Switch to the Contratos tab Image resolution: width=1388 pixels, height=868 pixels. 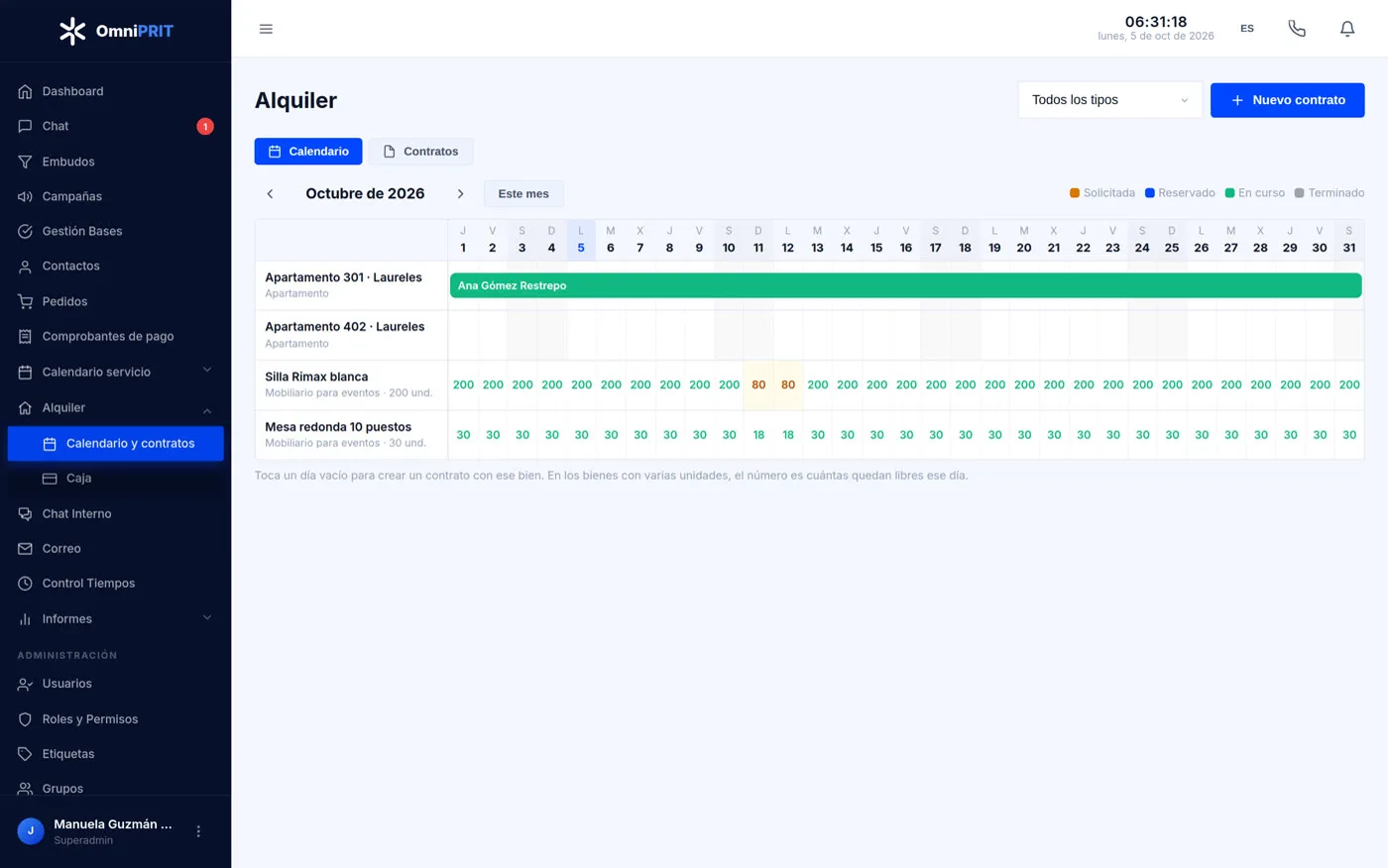(420, 152)
